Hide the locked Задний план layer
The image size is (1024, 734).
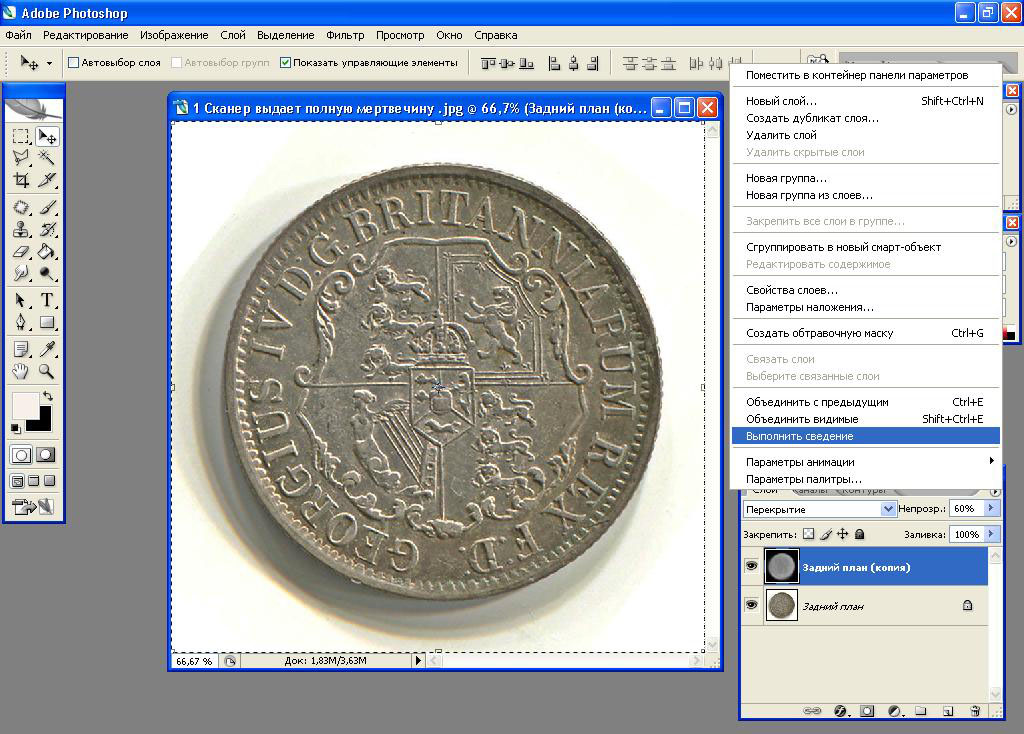coord(752,605)
